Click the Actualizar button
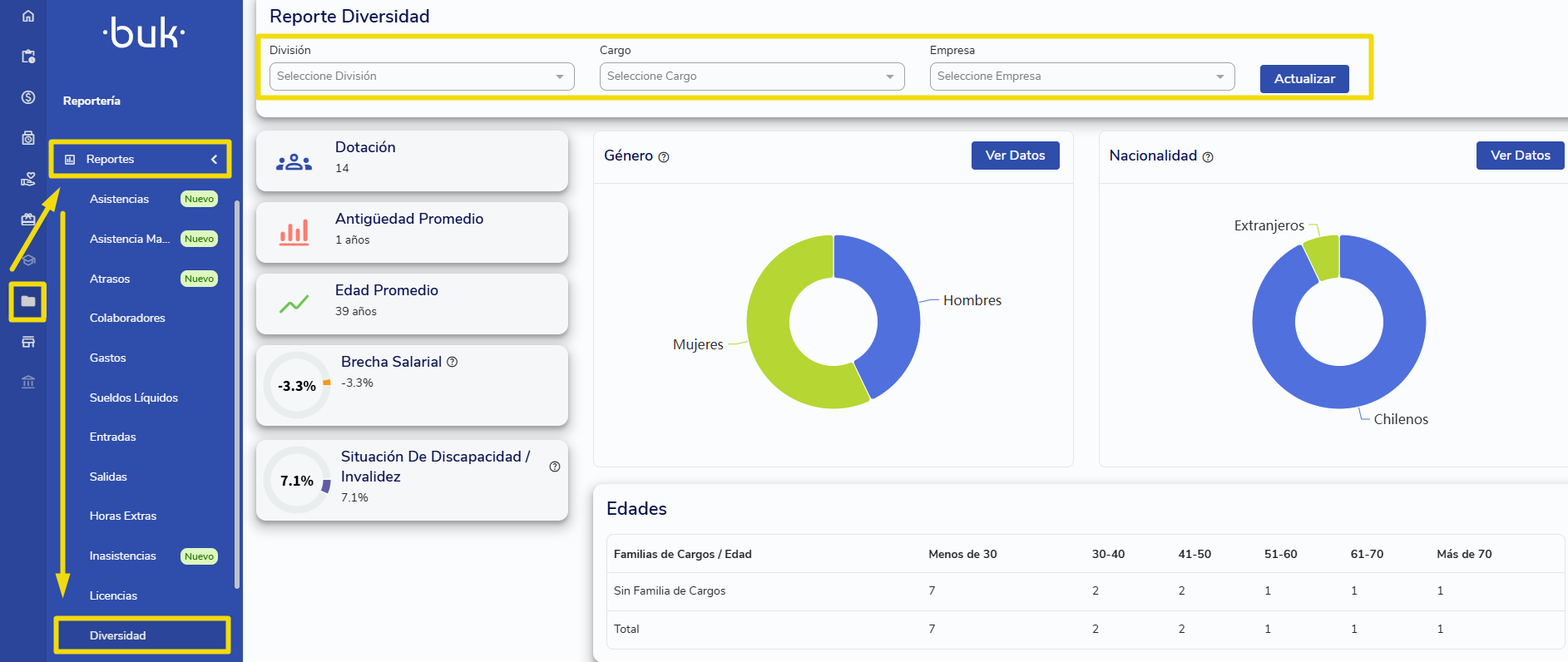The image size is (1568, 662). click(x=1304, y=79)
